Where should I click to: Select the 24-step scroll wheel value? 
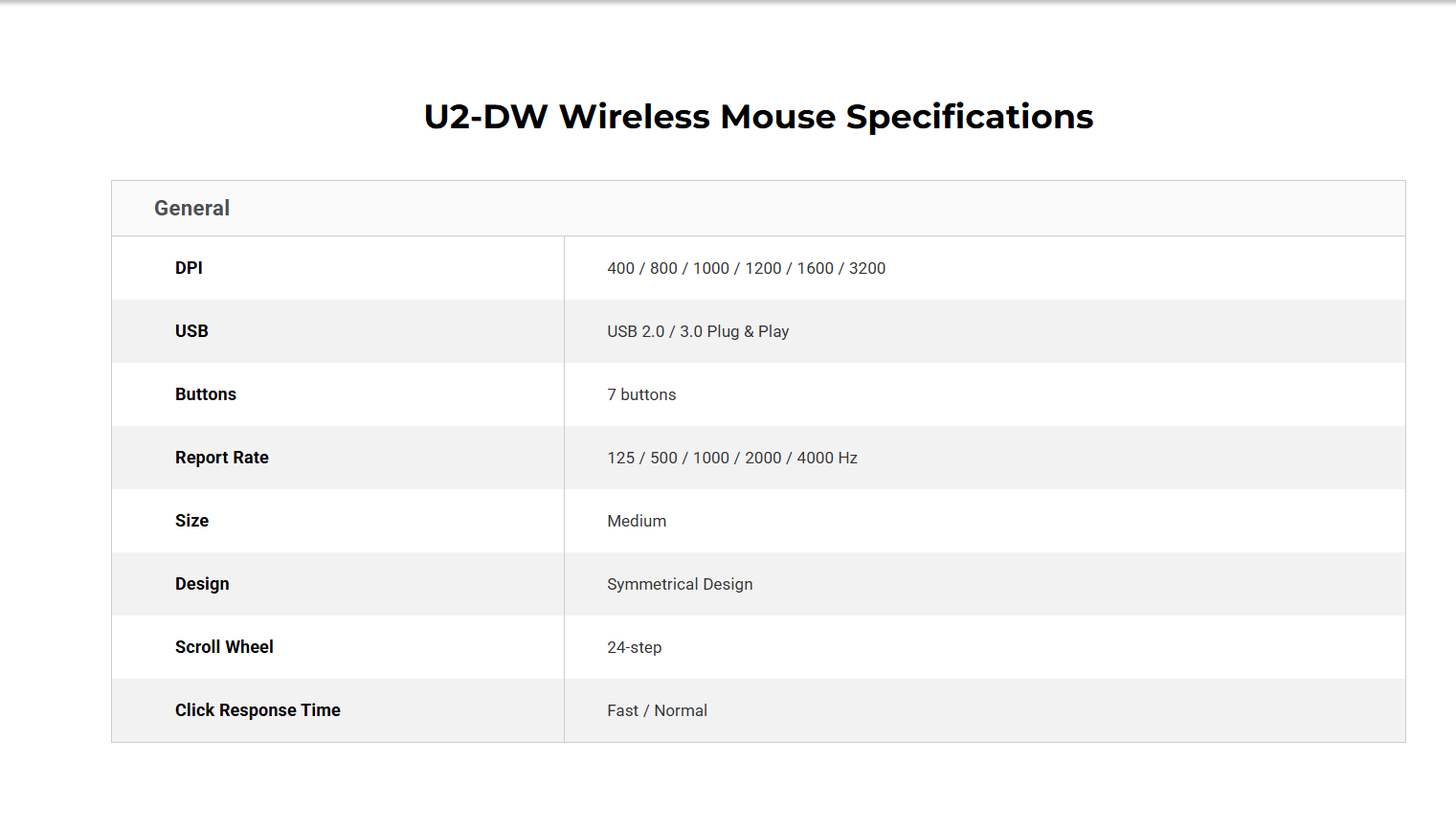pos(635,647)
